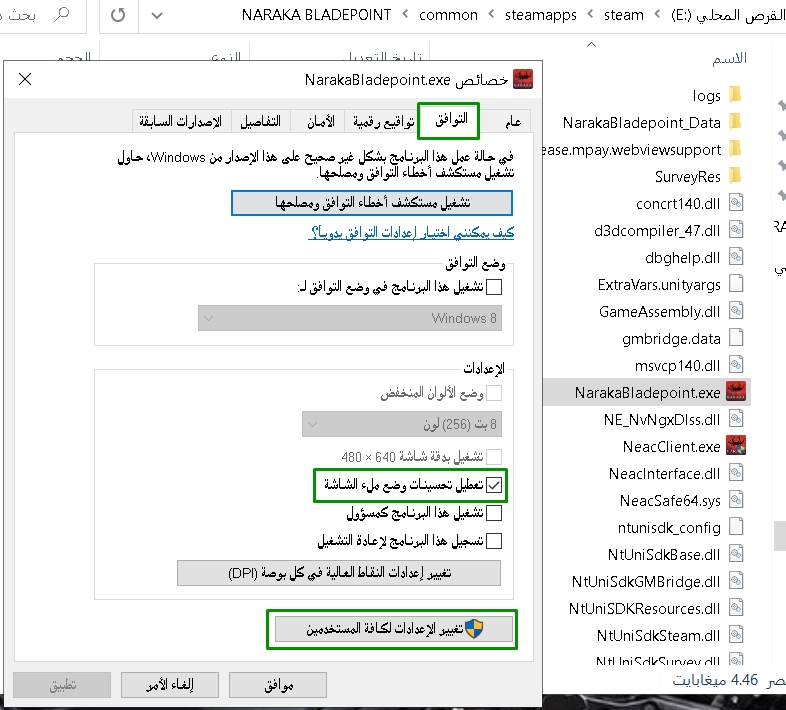Select the ntunisdk_config file icon

[x=735, y=527]
